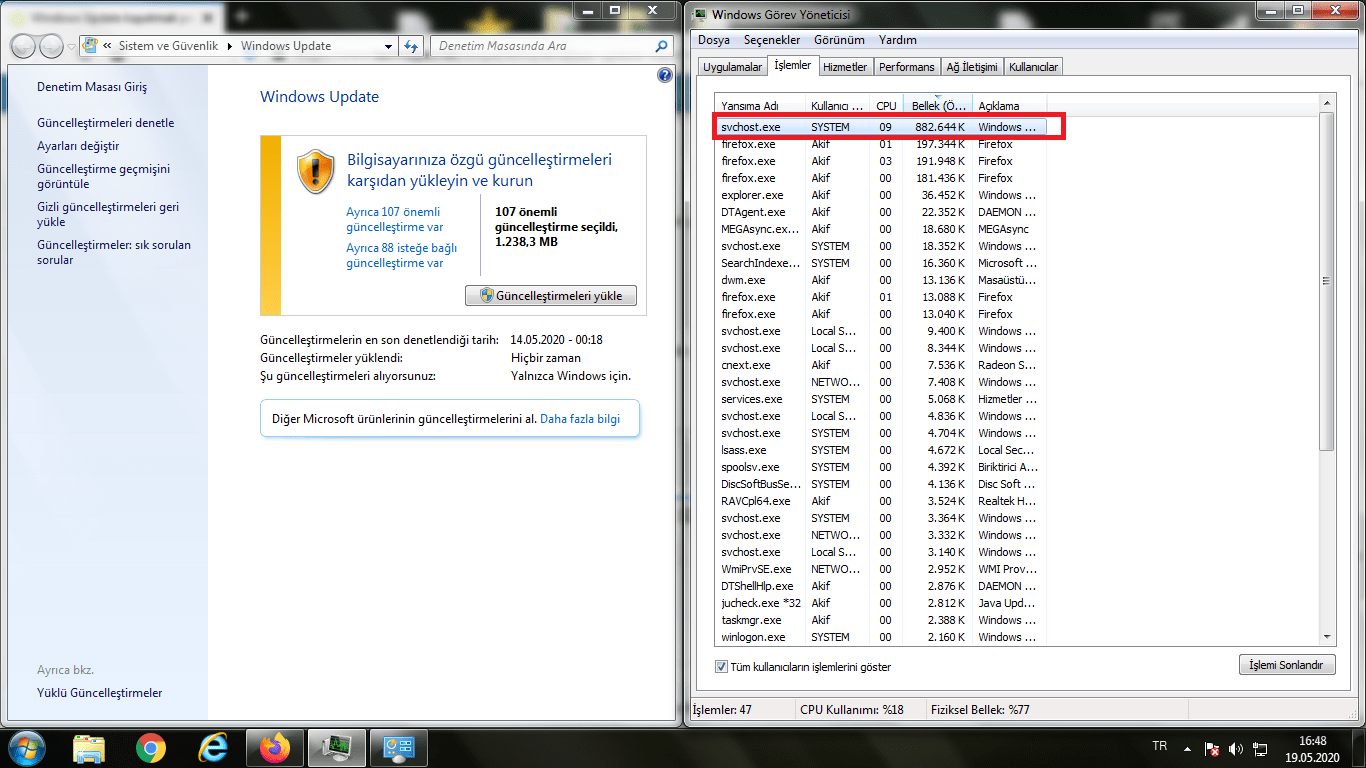Open Yüklü Güncelleştirmeler link

coord(99,693)
